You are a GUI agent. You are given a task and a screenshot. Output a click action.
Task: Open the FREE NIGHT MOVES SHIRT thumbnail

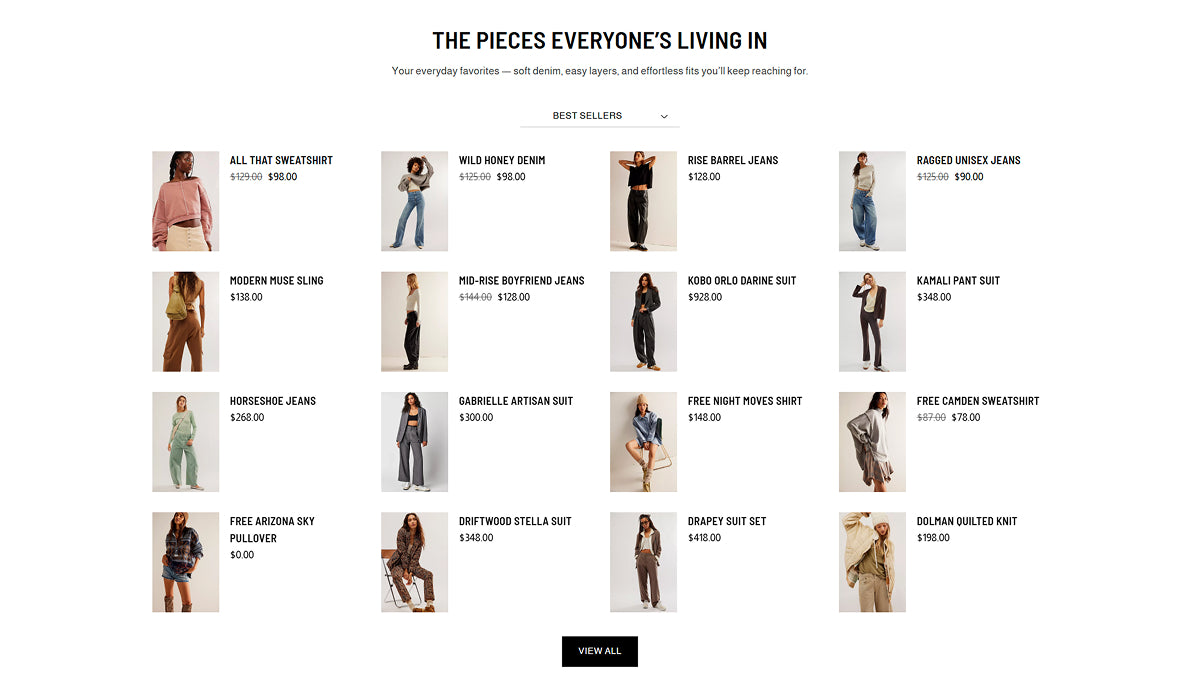click(x=643, y=442)
